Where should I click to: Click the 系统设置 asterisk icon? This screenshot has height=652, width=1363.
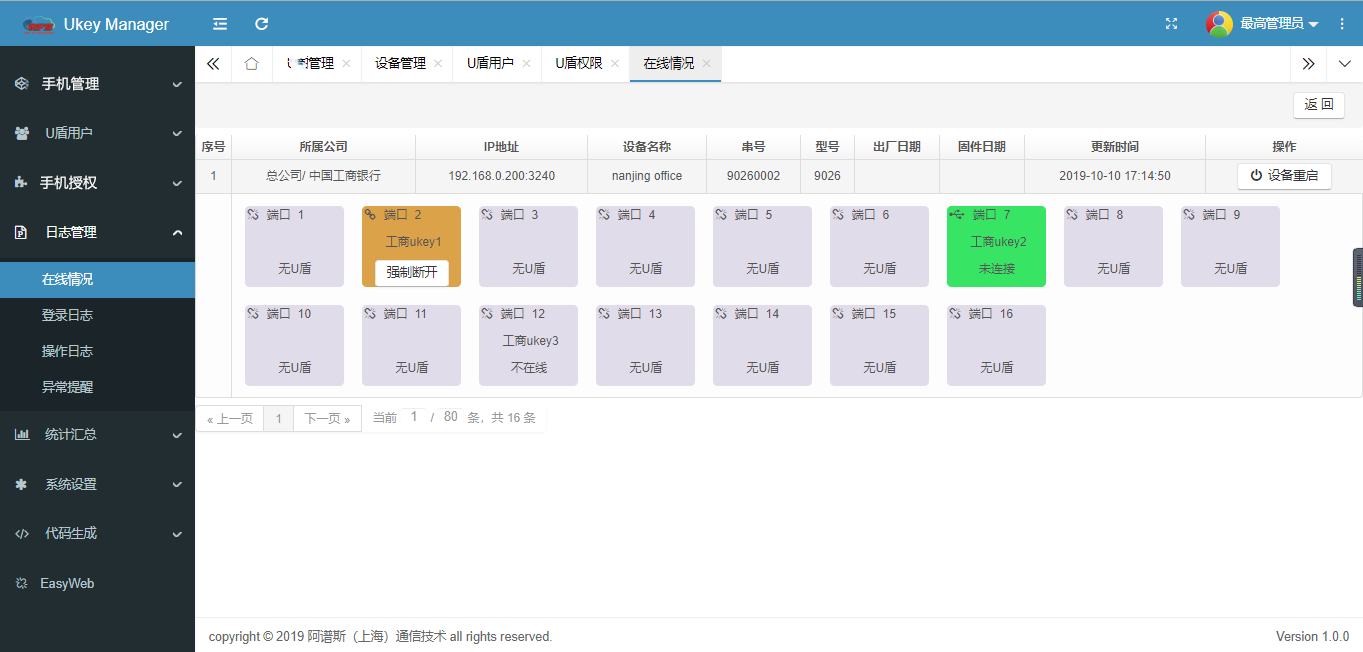click(21, 484)
